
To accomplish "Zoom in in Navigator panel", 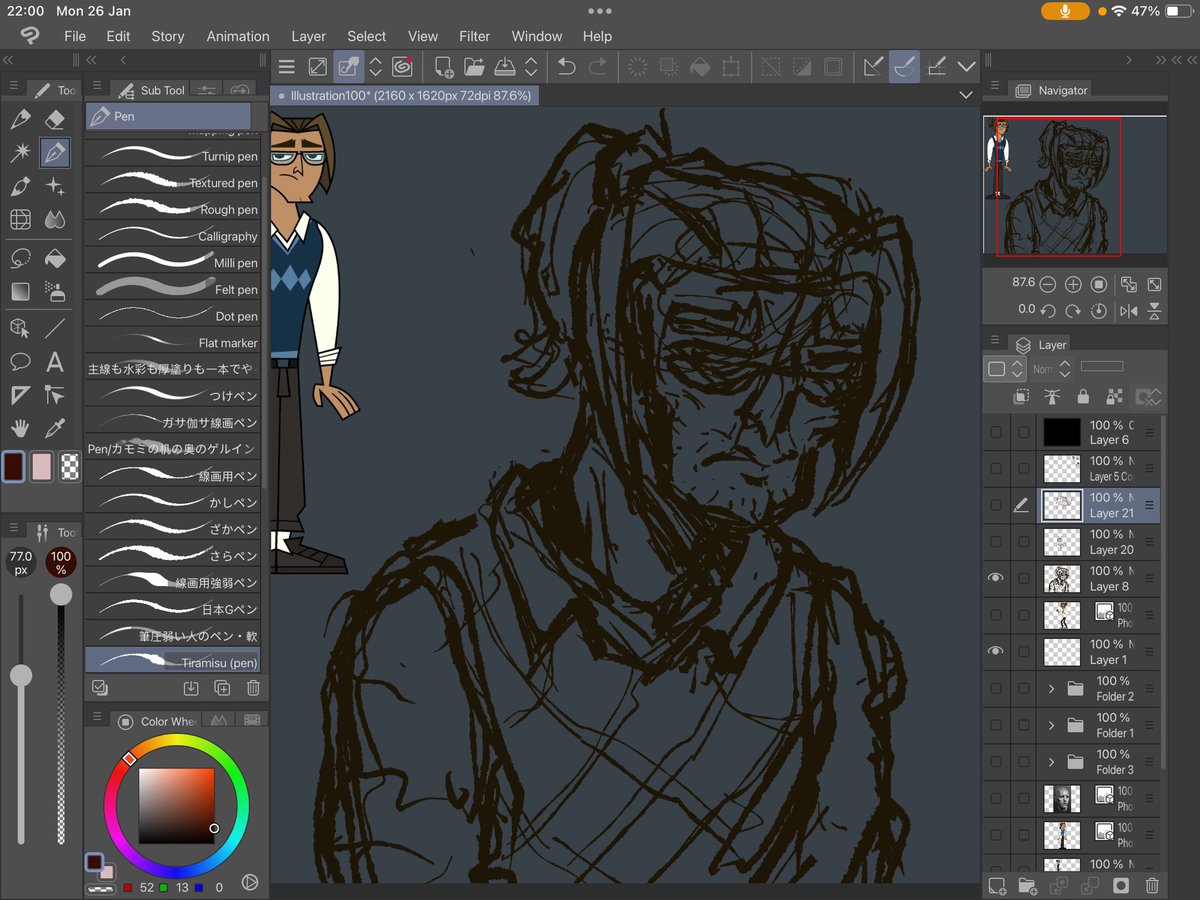I will 1073,284.
